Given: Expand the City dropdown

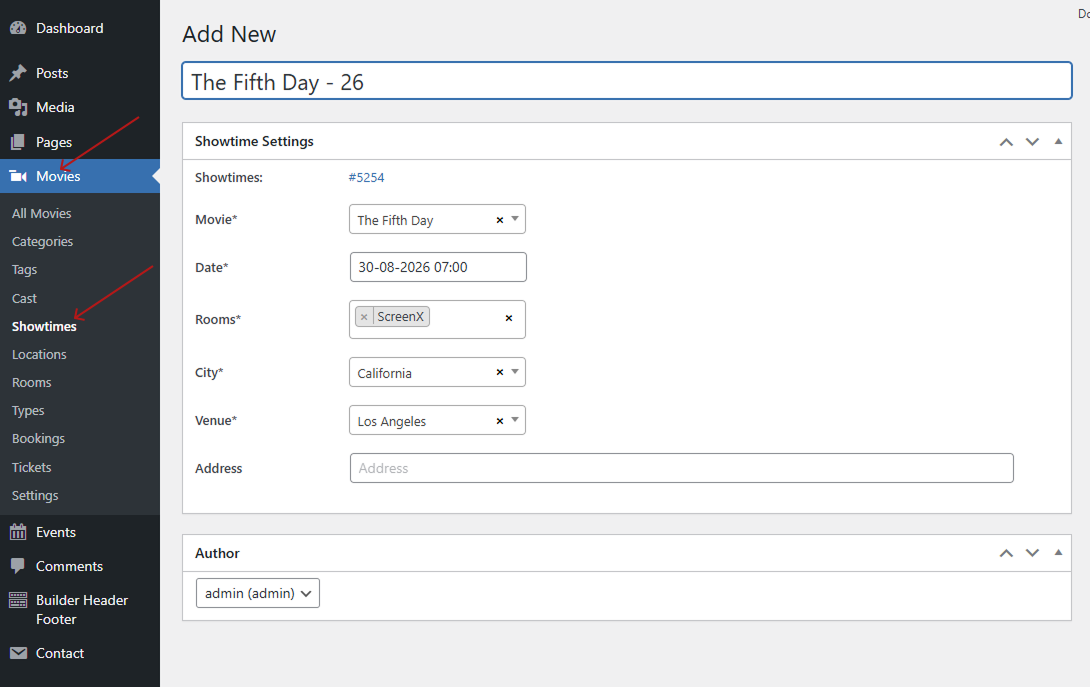Looking at the screenshot, I should 515,372.
